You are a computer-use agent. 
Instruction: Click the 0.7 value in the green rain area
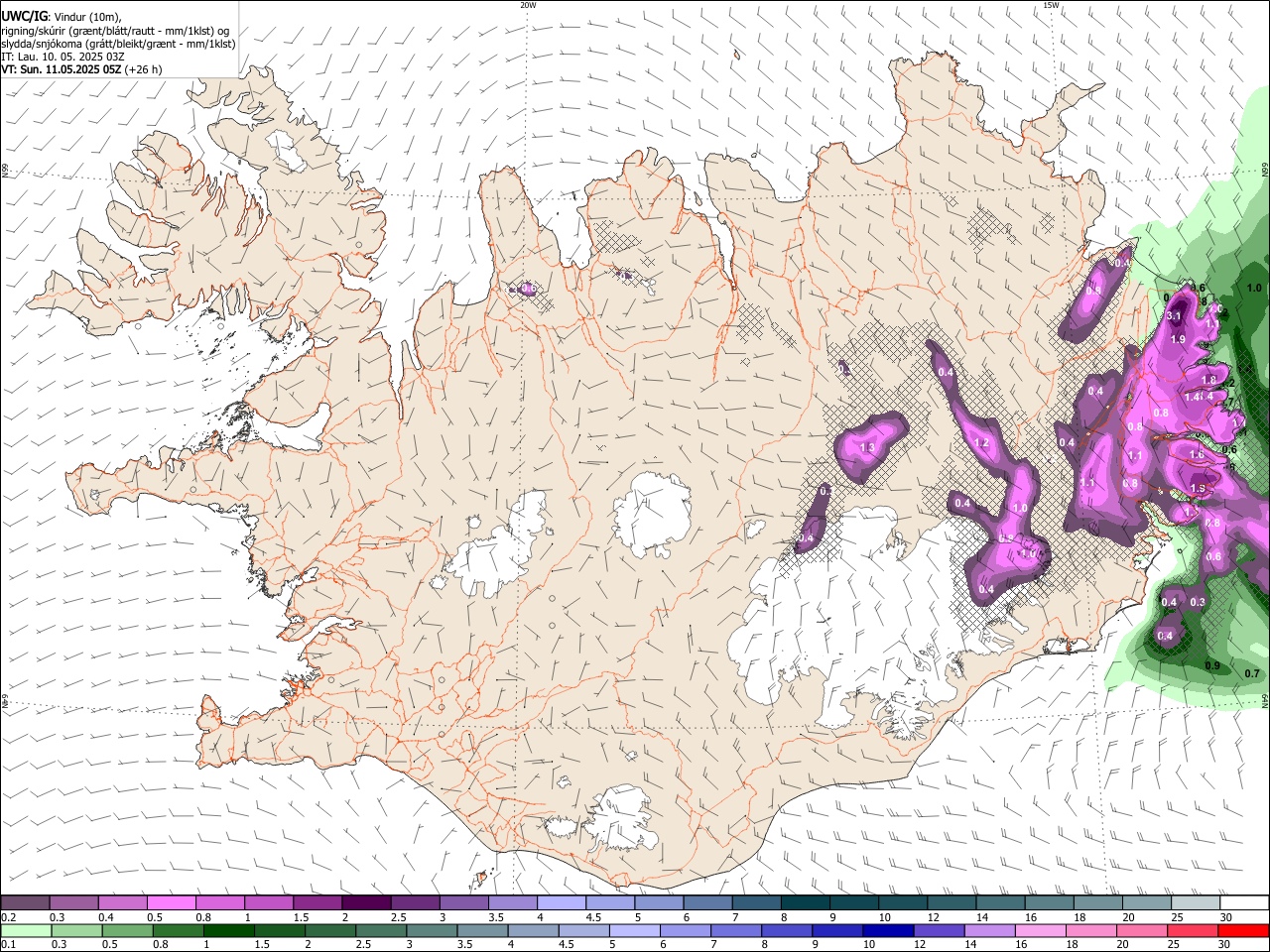[1252, 673]
